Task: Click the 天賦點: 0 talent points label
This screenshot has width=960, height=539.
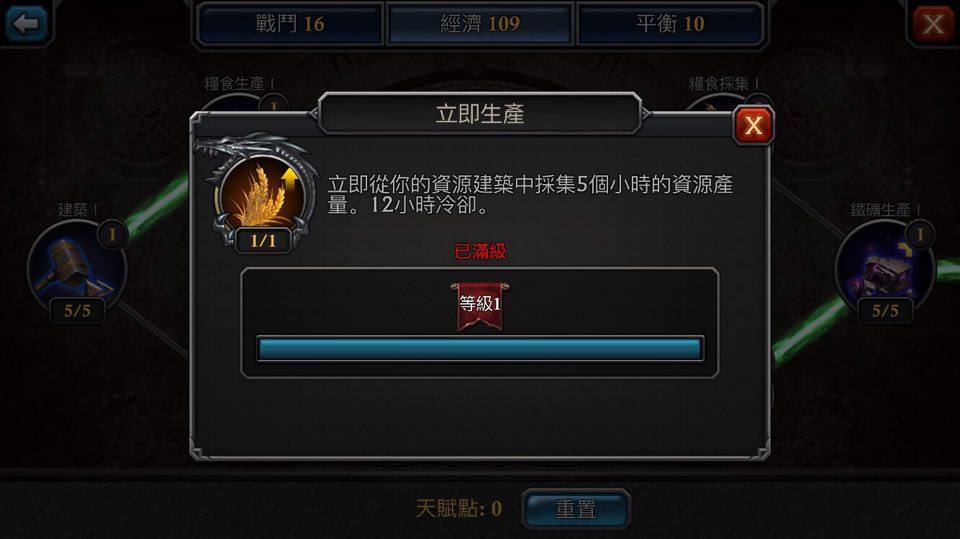Action: pos(459,508)
